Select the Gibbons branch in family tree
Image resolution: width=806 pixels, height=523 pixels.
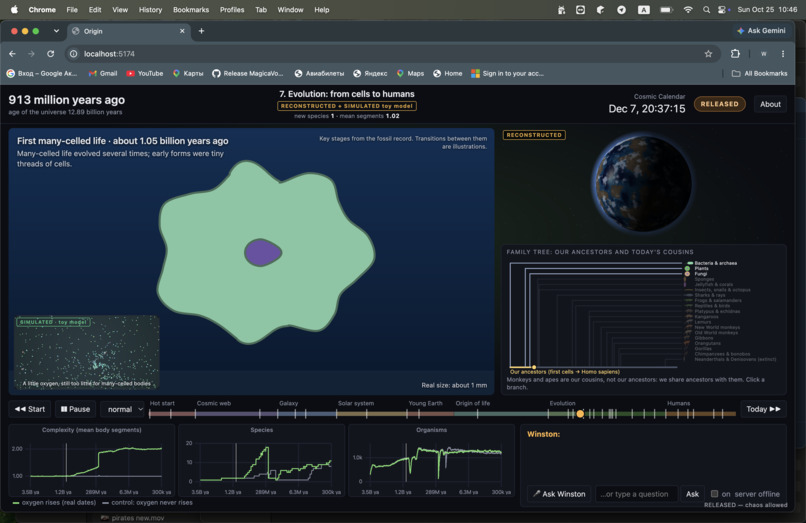click(x=704, y=338)
